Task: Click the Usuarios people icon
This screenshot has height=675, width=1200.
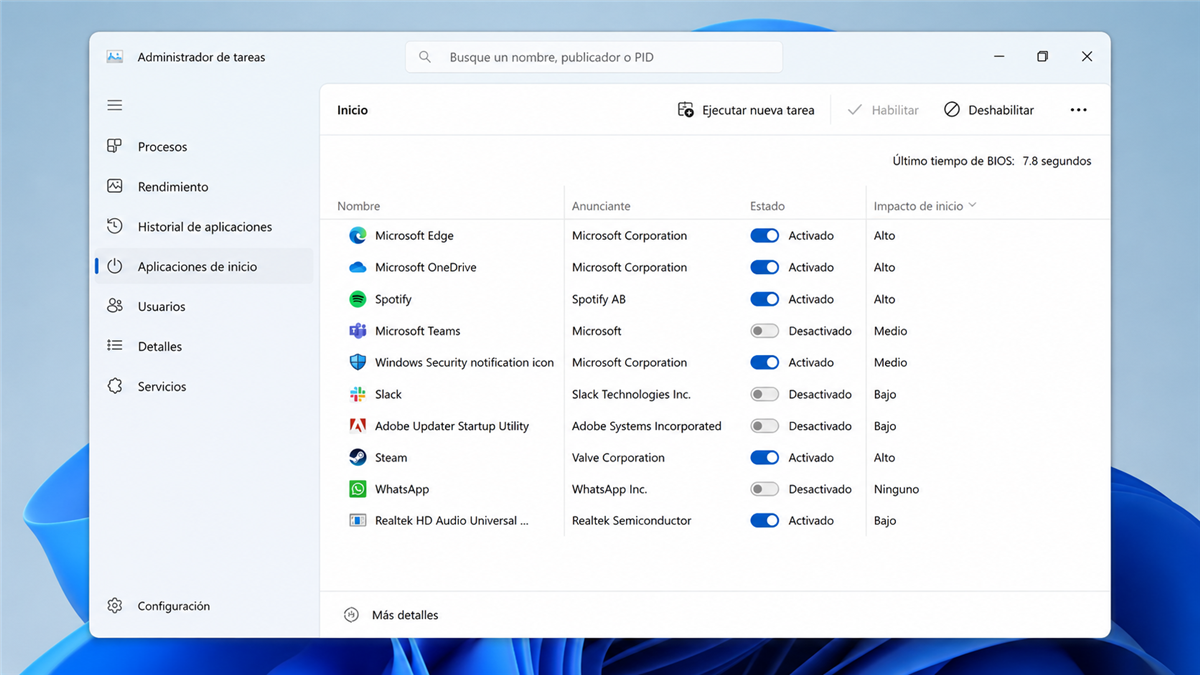Action: pos(115,306)
